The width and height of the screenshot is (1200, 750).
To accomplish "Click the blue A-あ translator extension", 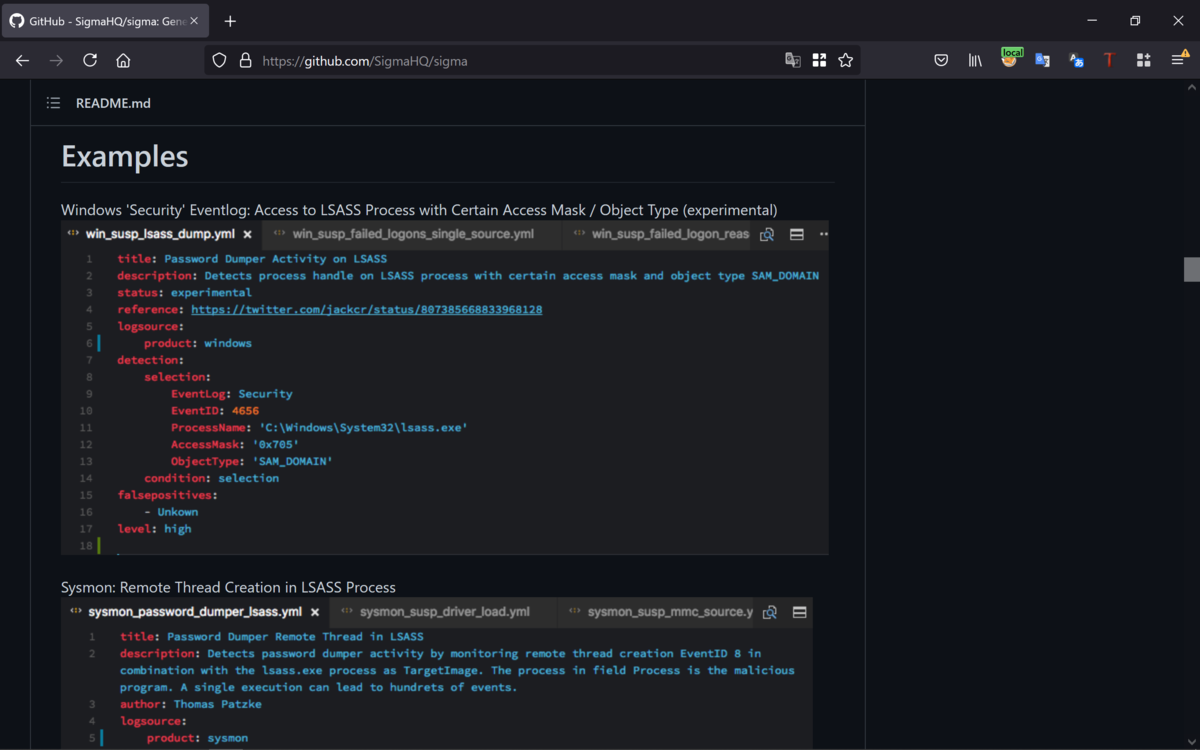I will [x=1076, y=60].
